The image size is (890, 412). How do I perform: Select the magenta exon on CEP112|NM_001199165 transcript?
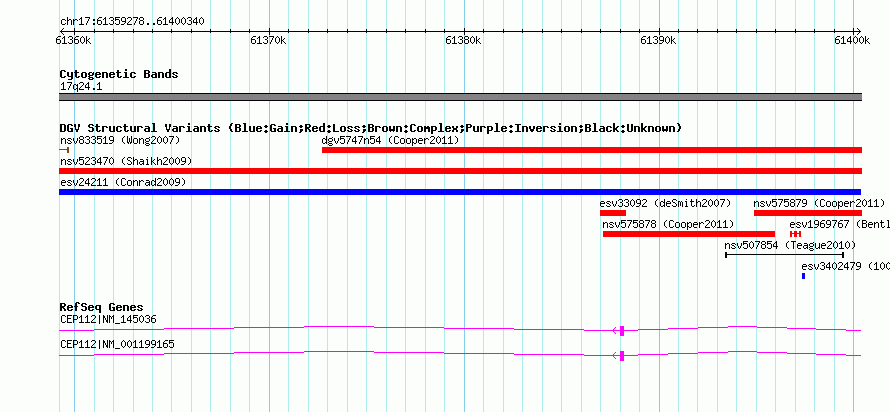tap(622, 356)
